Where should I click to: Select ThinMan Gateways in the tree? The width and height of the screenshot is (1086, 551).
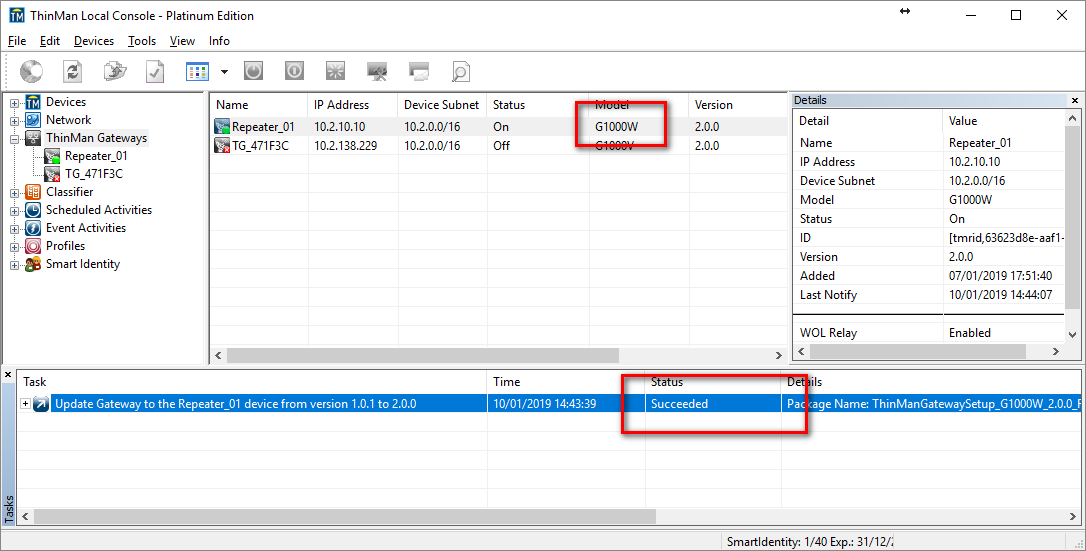[96, 138]
